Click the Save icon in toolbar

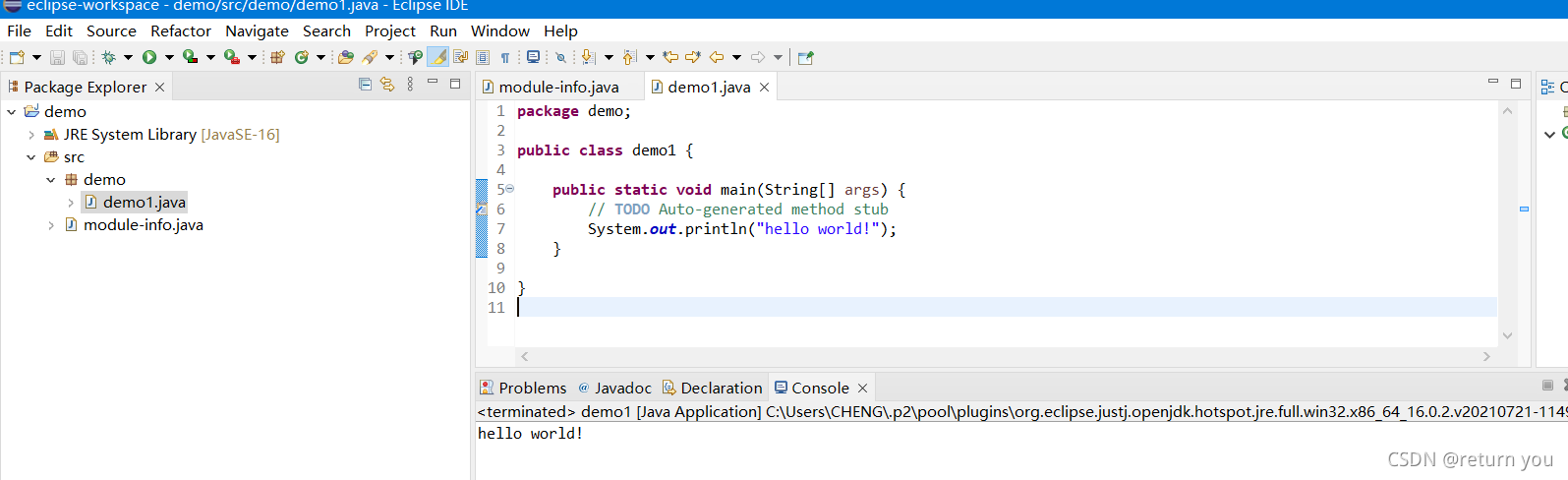(57, 57)
